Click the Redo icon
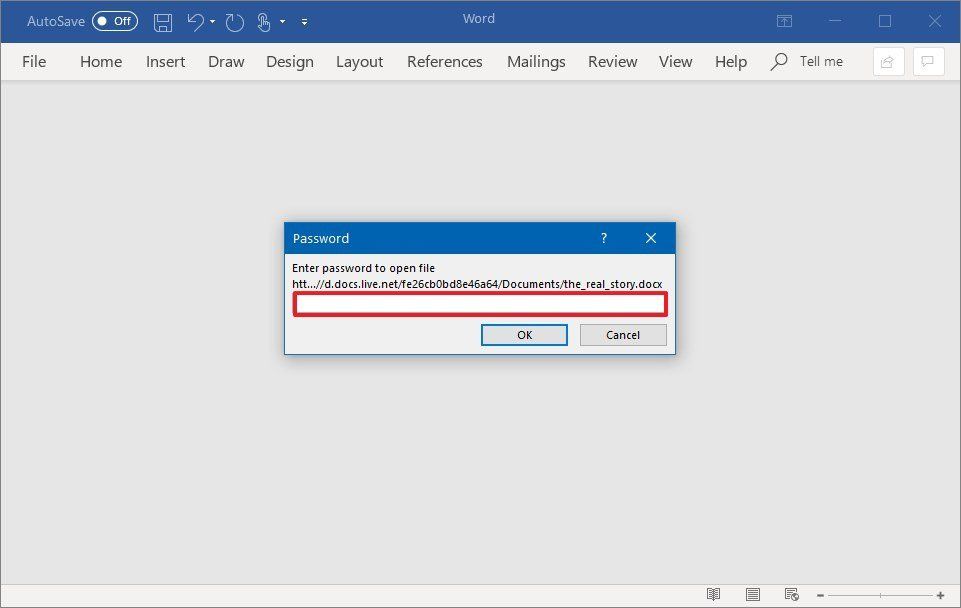The width and height of the screenshot is (961, 608). [x=234, y=21]
